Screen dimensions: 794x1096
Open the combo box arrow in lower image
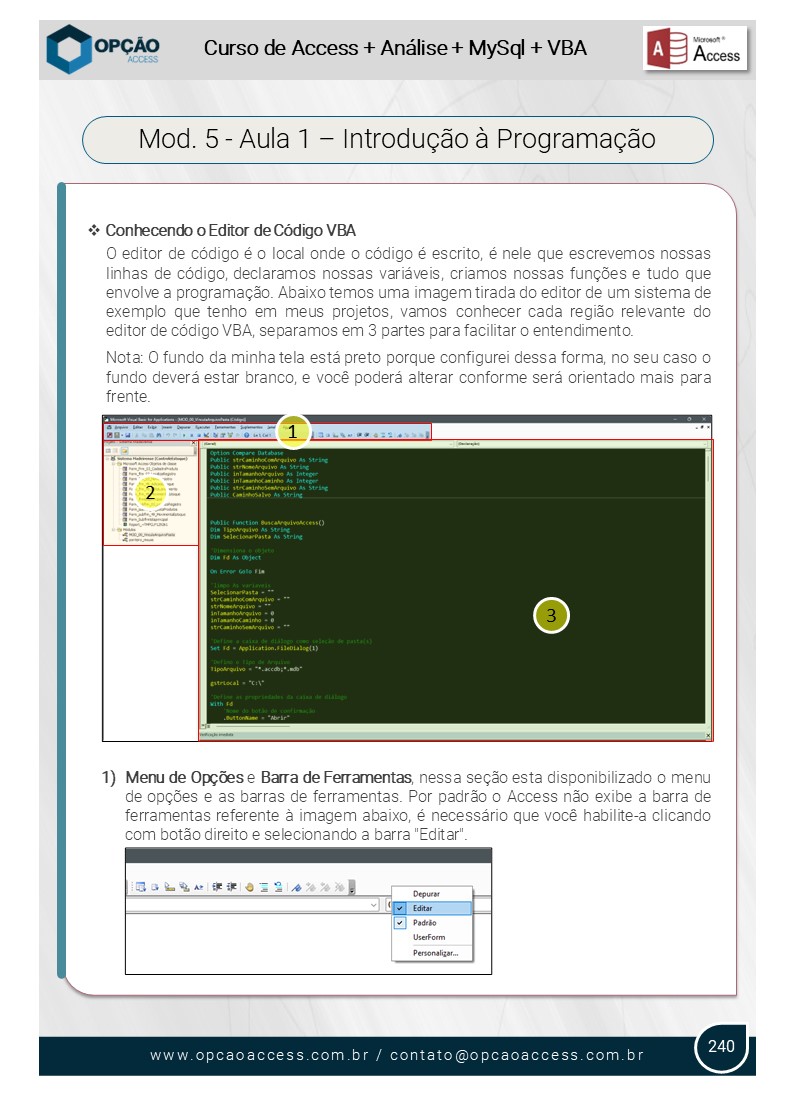(374, 904)
